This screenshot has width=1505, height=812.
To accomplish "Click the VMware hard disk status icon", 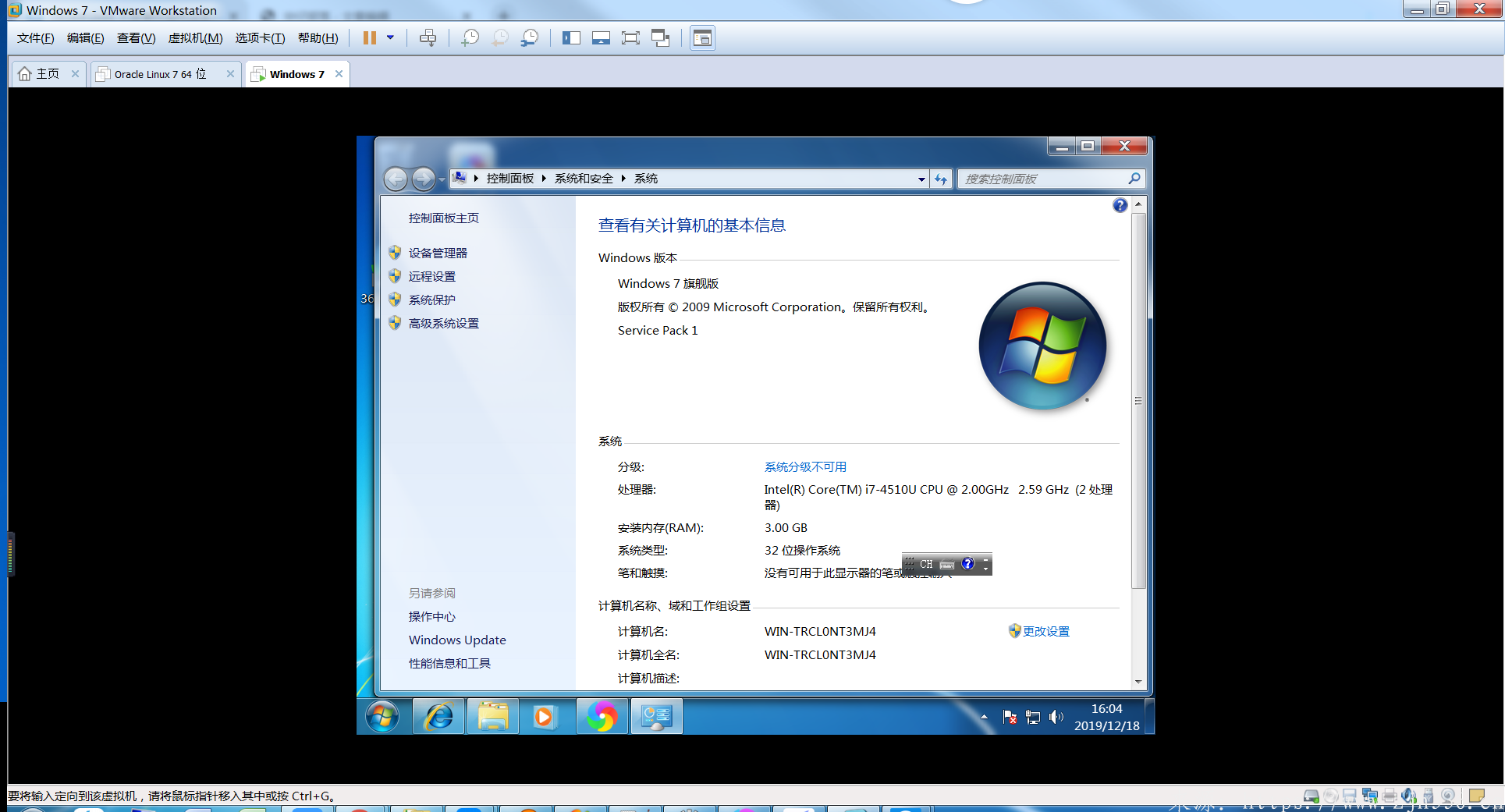I will [1311, 796].
